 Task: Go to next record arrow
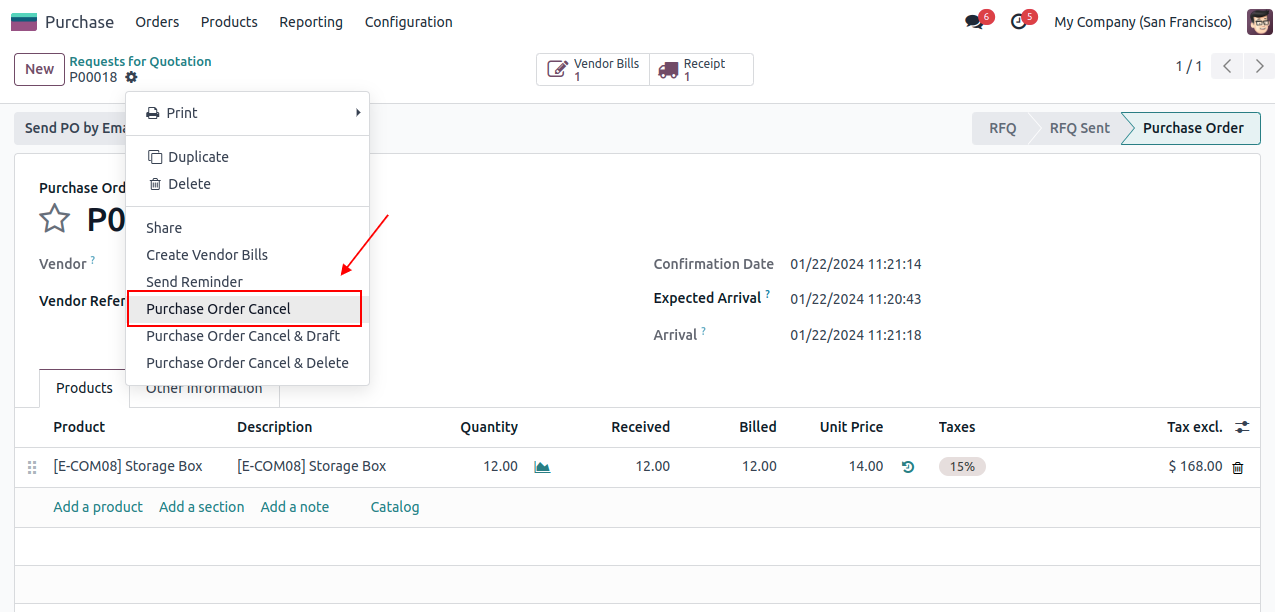[x=1258, y=67]
